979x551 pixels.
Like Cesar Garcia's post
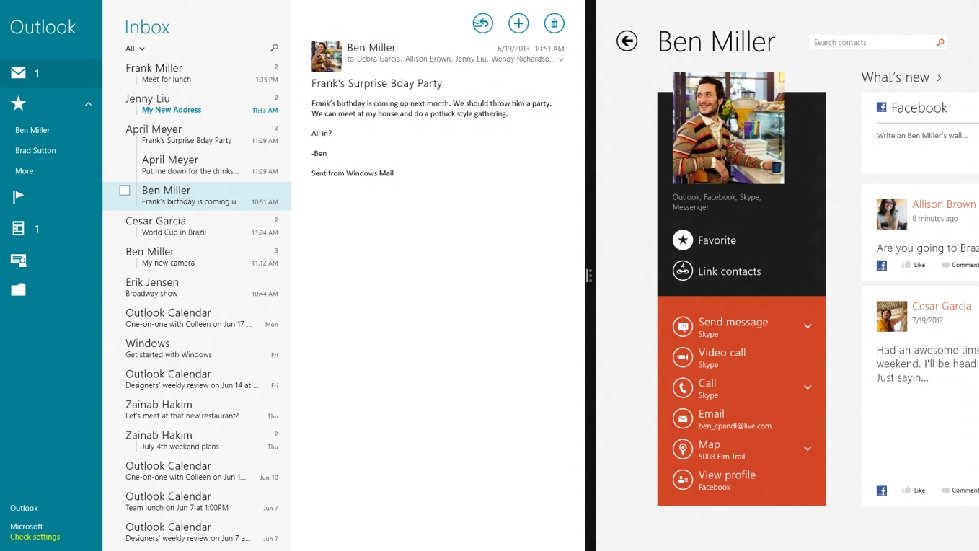coord(913,490)
